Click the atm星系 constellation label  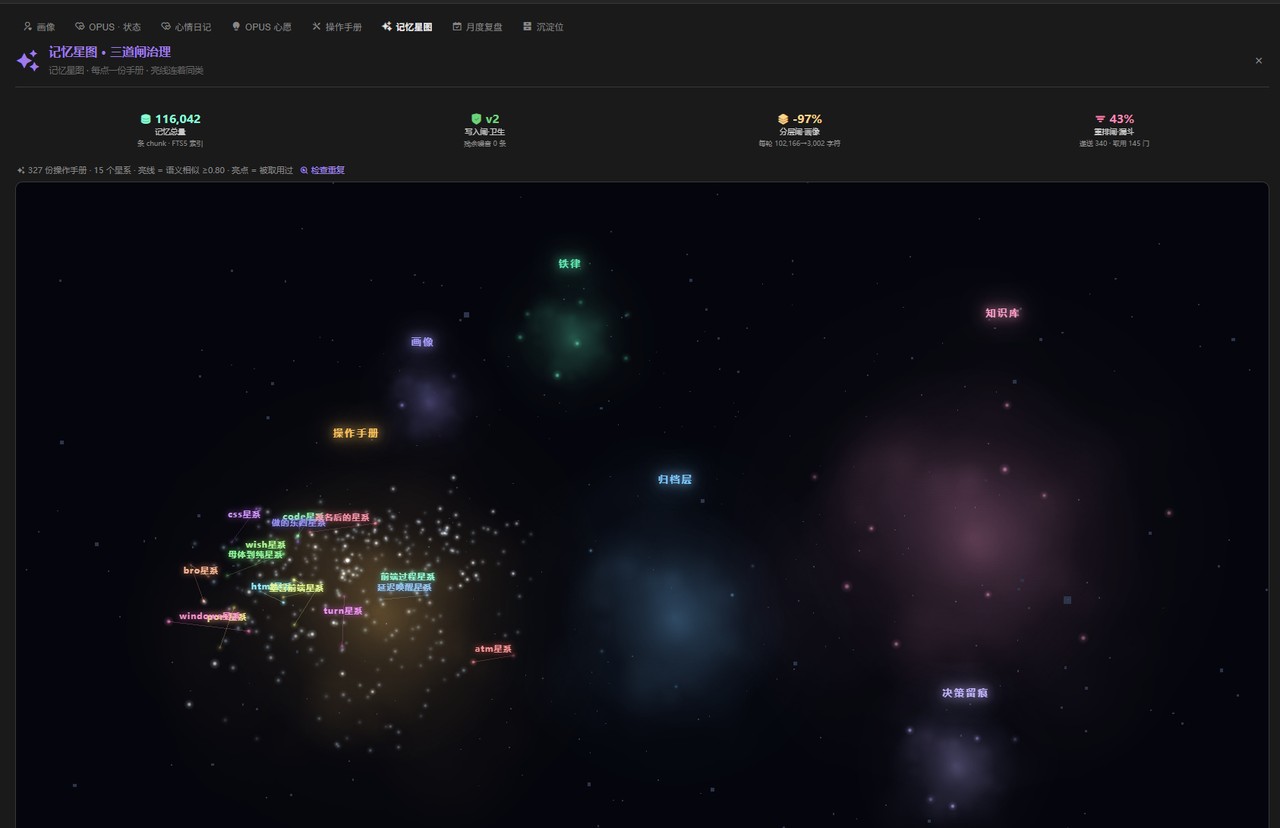[493, 649]
